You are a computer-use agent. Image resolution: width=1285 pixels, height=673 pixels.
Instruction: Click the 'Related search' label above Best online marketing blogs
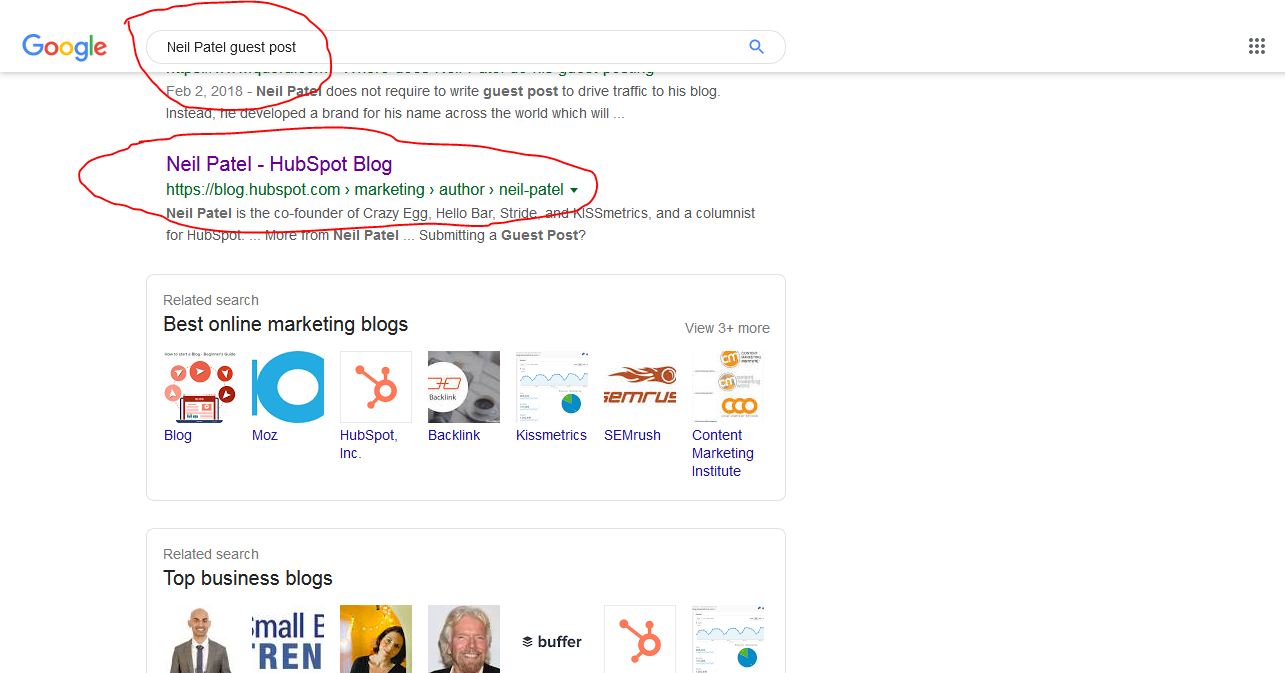[211, 300]
